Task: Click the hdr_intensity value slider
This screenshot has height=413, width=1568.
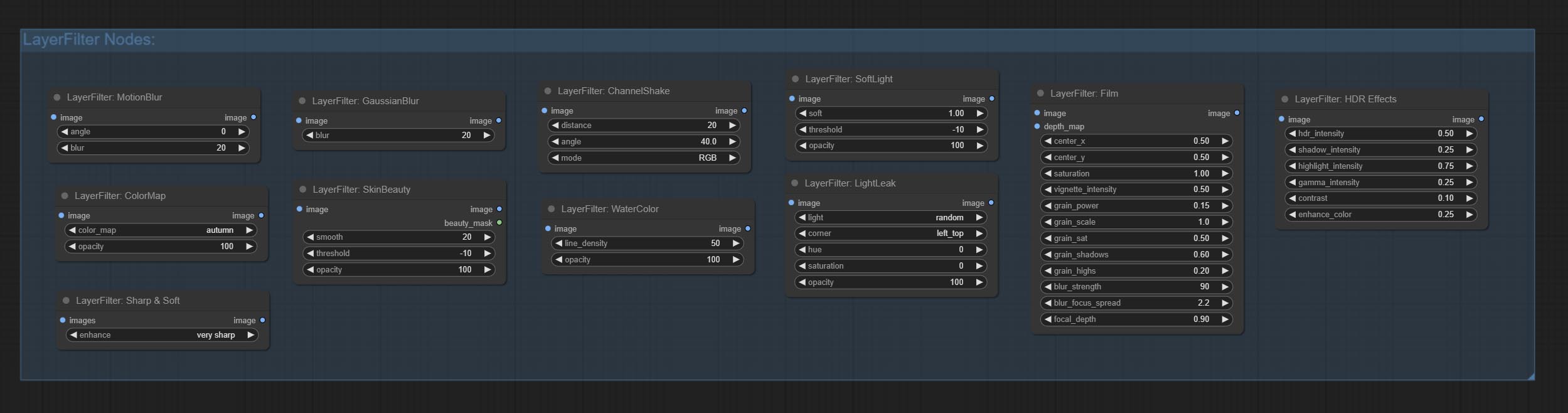Action: tap(1380, 134)
